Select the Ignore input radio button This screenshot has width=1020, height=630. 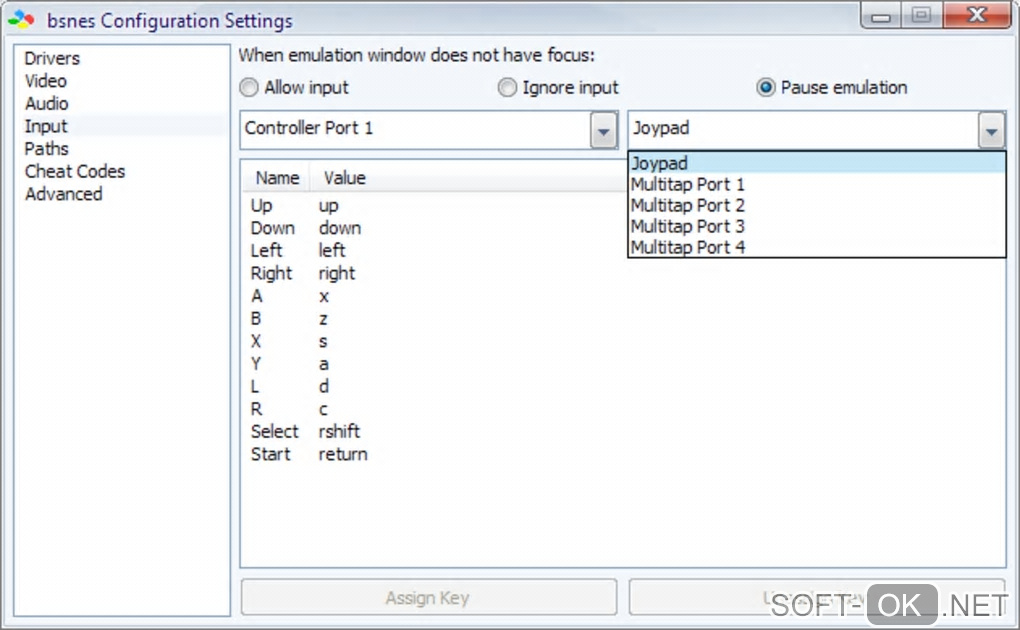507,88
